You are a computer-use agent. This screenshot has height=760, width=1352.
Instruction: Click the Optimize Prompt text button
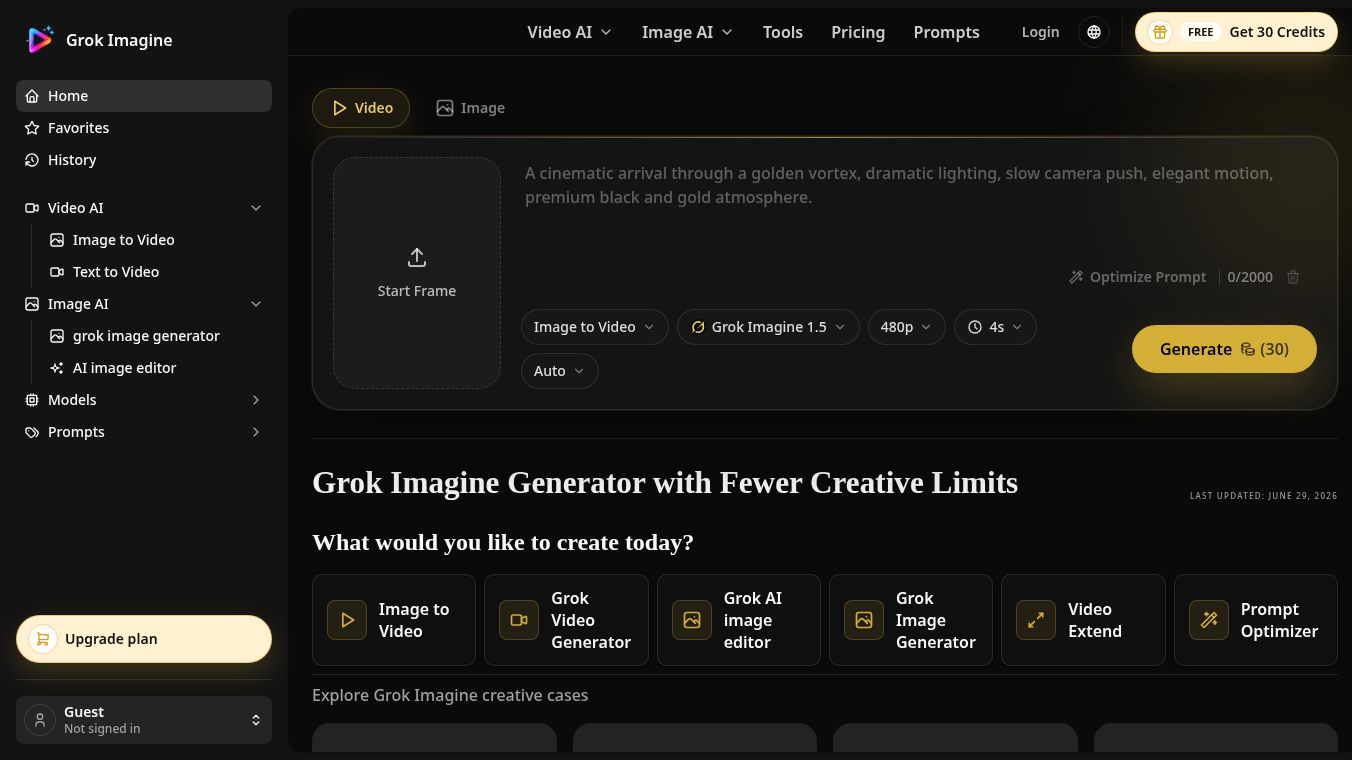[1137, 277]
